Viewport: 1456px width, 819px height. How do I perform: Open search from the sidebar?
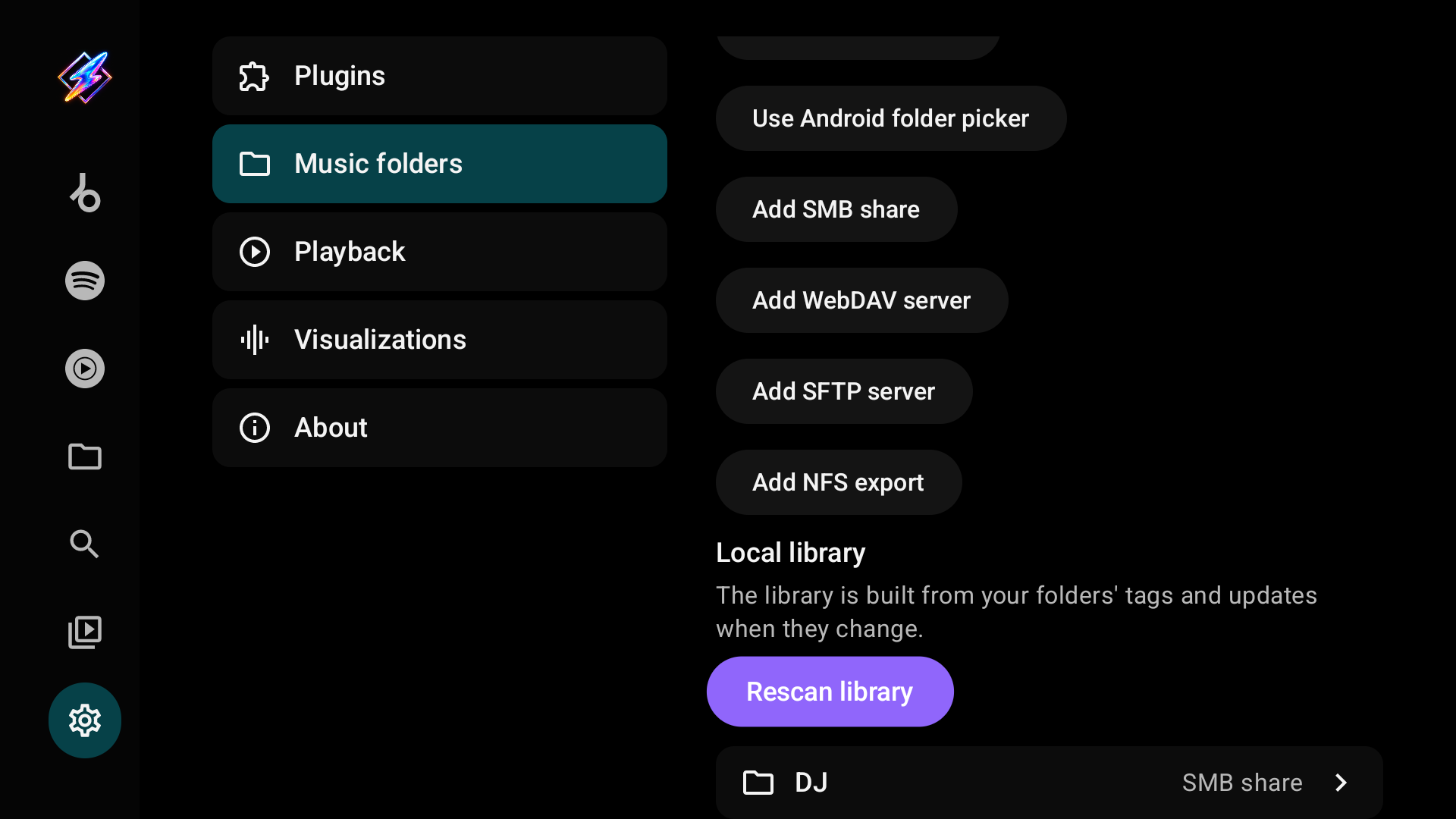click(85, 544)
